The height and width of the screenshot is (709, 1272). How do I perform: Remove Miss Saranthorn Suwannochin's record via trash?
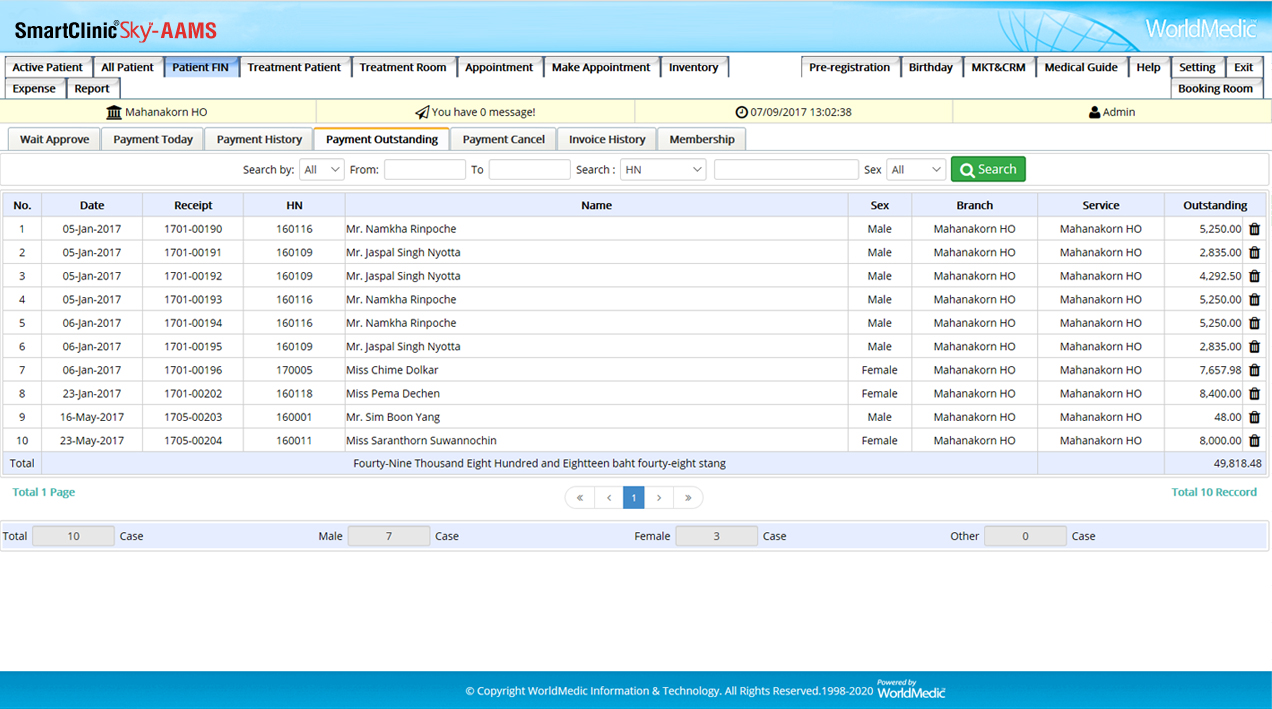(1254, 441)
